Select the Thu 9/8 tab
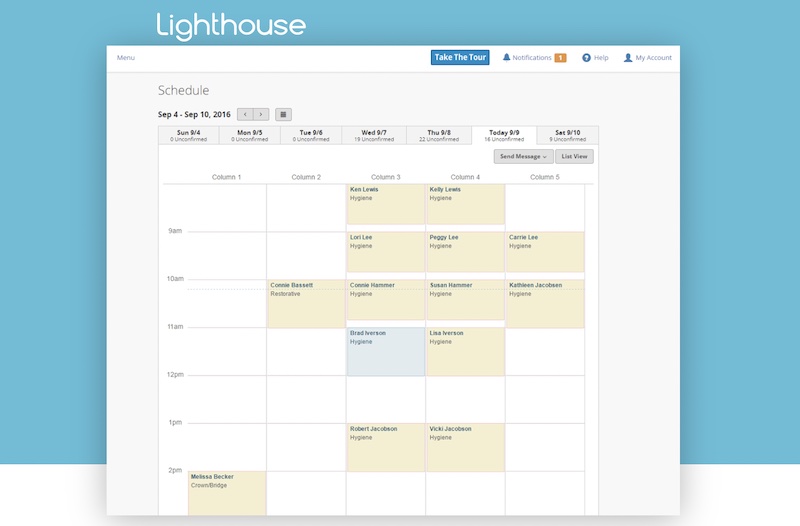 439,135
